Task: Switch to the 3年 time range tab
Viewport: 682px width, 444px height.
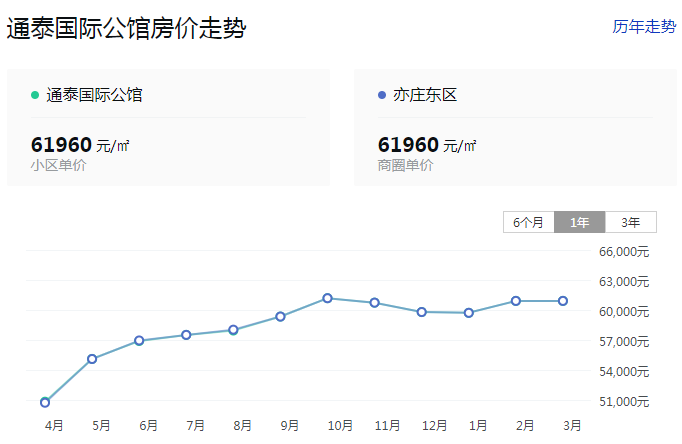Action: pyautogui.click(x=630, y=222)
